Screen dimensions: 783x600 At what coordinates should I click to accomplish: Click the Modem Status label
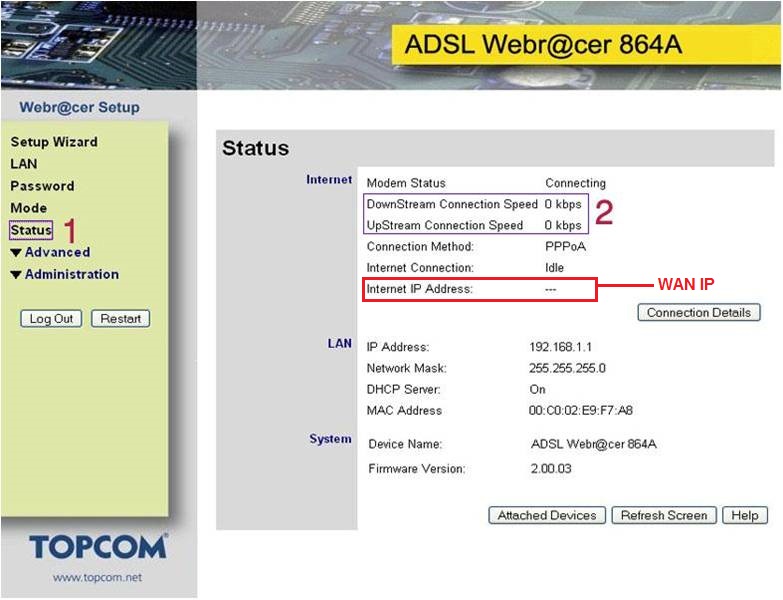(x=406, y=183)
